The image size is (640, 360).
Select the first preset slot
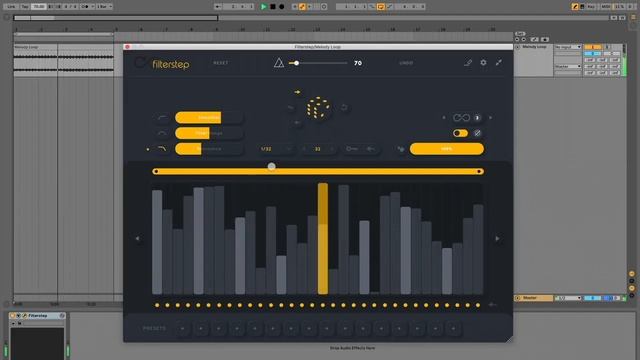pyautogui.click(x=182, y=328)
